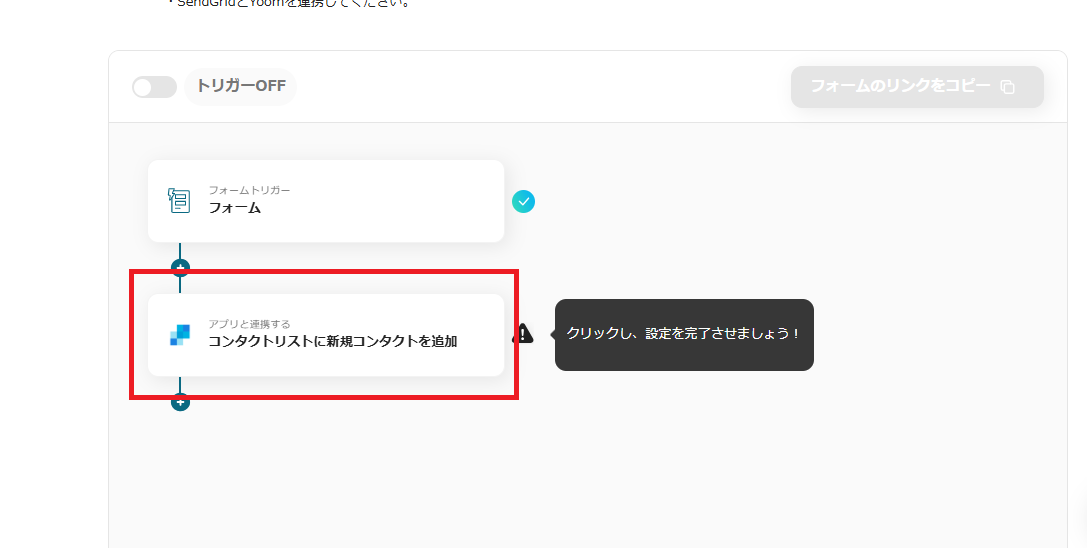Screen dimensions: 1087x548
Task: Add step with plus below SendGrid card
Action: tap(180, 402)
